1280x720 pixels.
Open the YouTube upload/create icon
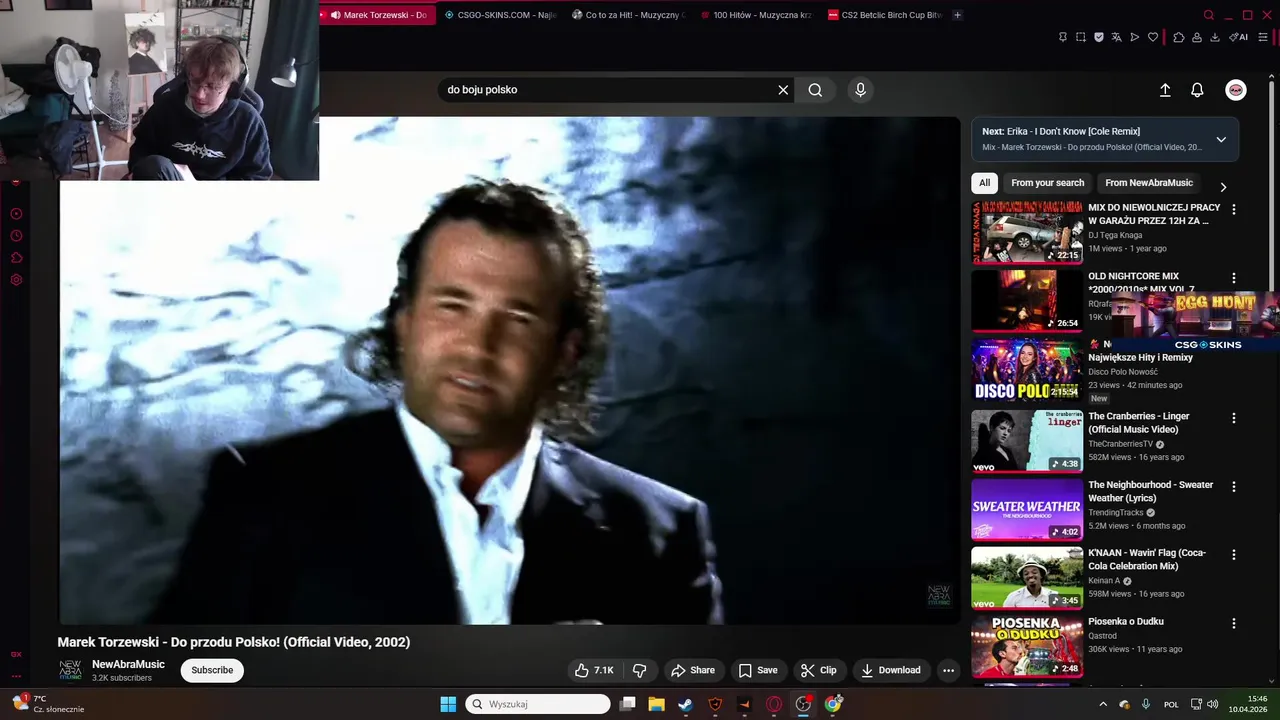[1165, 90]
